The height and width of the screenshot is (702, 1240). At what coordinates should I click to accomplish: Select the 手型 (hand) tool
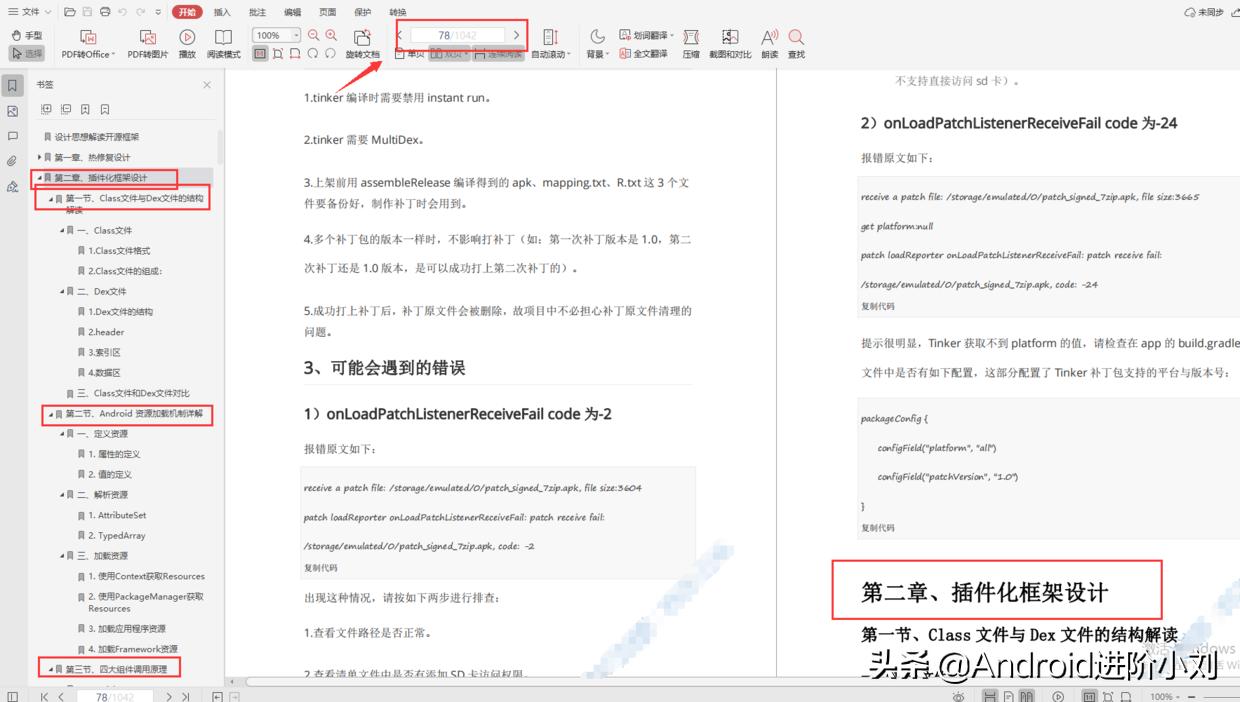coord(27,34)
